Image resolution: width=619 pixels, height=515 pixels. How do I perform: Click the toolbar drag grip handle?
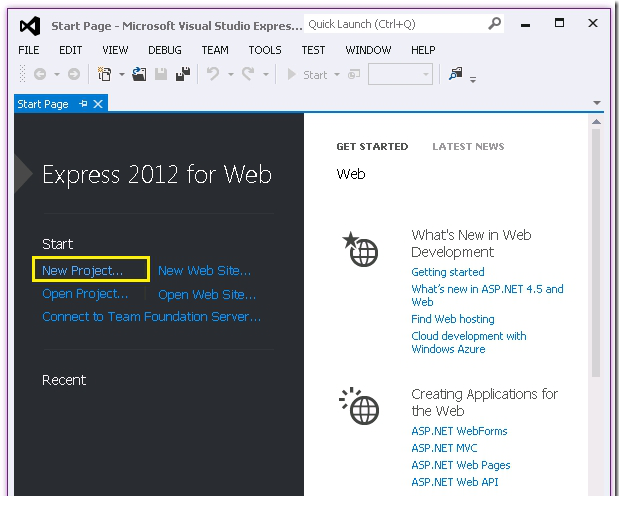(23, 74)
